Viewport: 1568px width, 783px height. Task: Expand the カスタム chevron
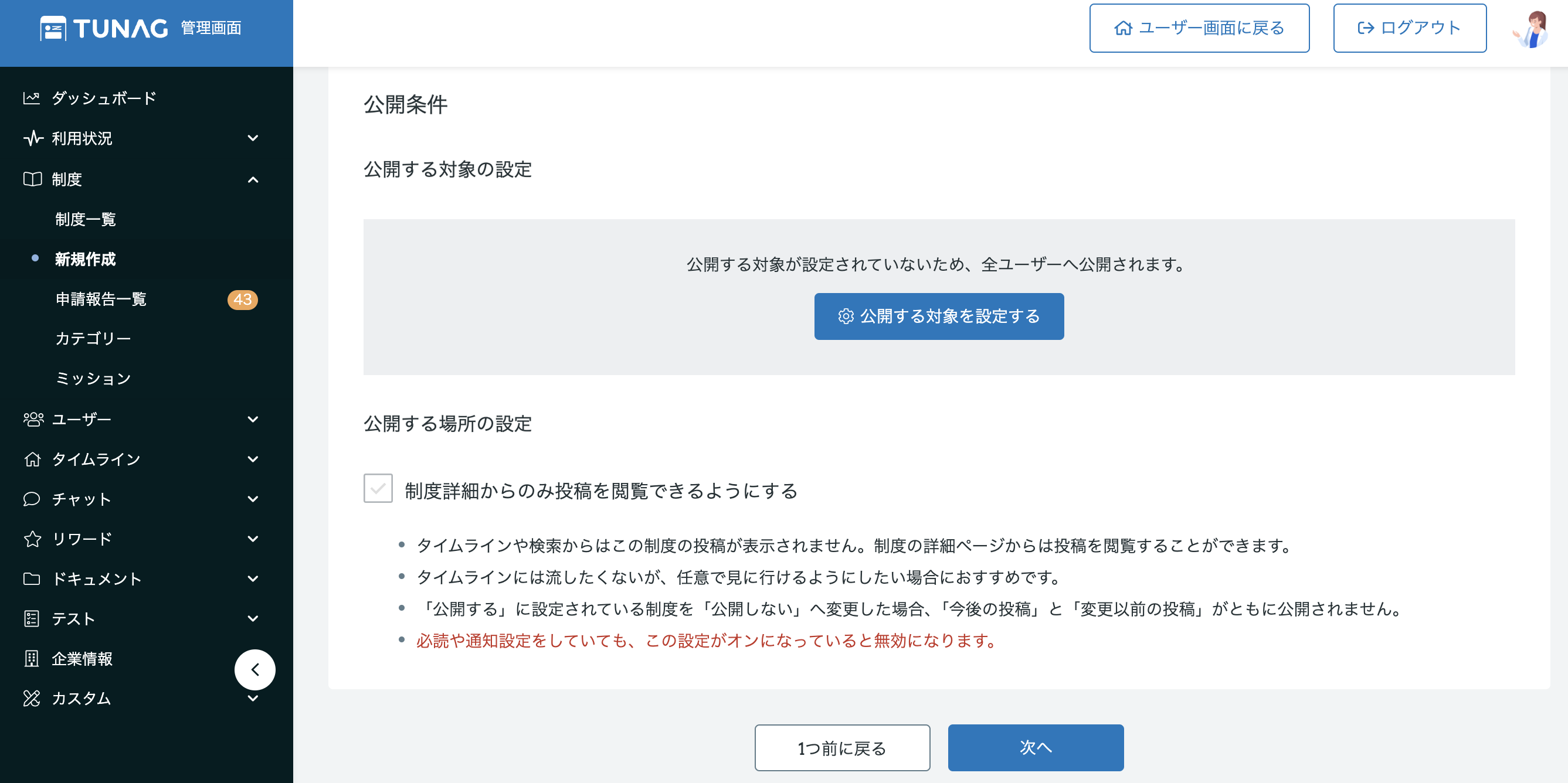coord(253,699)
